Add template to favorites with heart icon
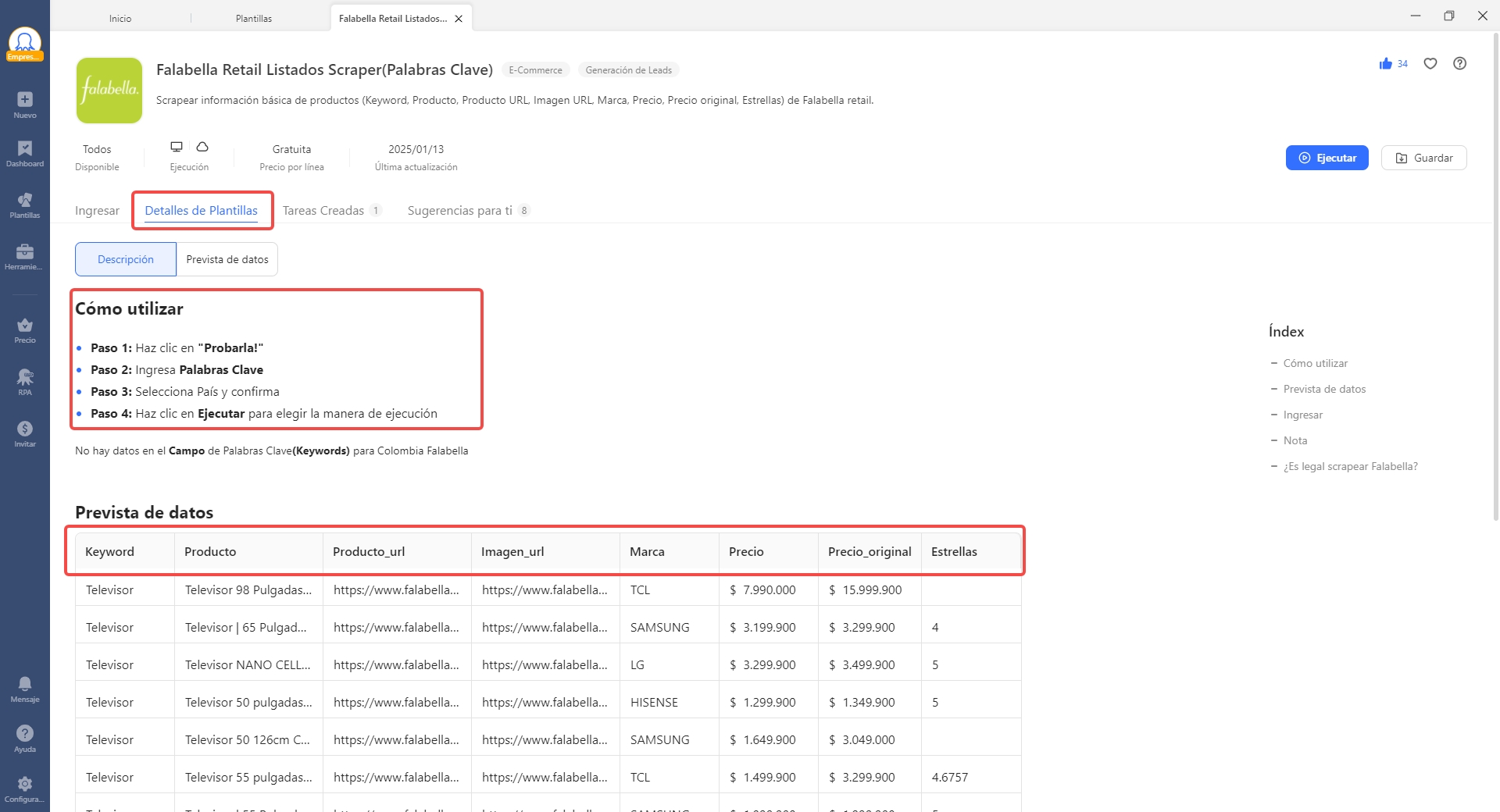The width and height of the screenshot is (1500, 812). [x=1430, y=64]
